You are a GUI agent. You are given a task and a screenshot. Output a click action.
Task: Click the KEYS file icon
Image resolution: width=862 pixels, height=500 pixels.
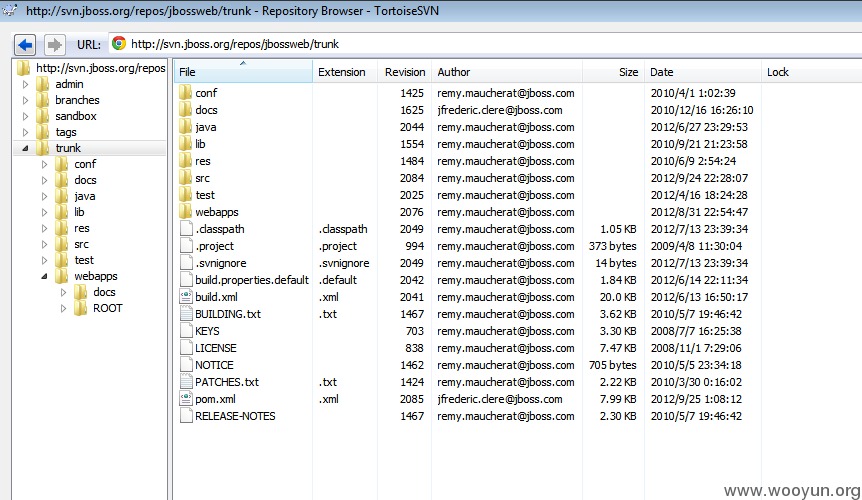click(186, 331)
